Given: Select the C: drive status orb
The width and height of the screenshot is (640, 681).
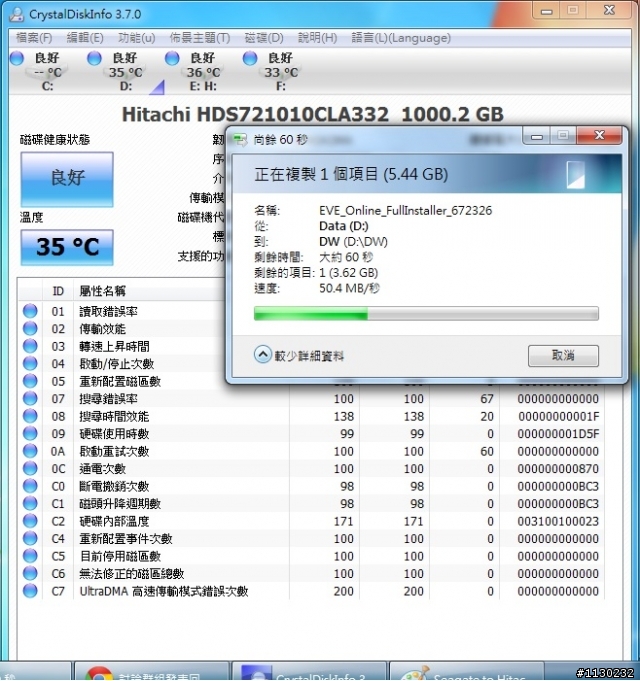Looking at the screenshot, I should [17, 58].
